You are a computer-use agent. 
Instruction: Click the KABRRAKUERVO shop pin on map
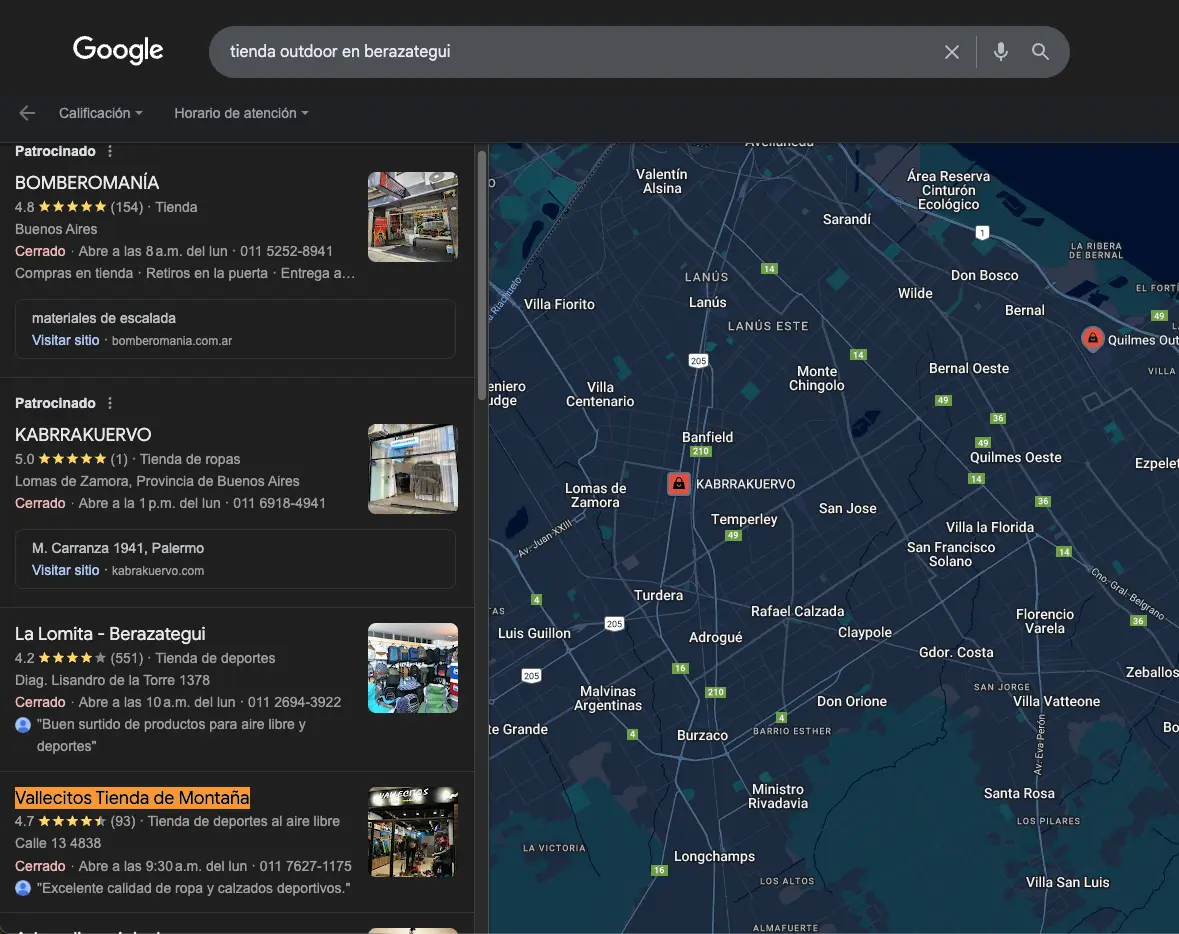(678, 484)
